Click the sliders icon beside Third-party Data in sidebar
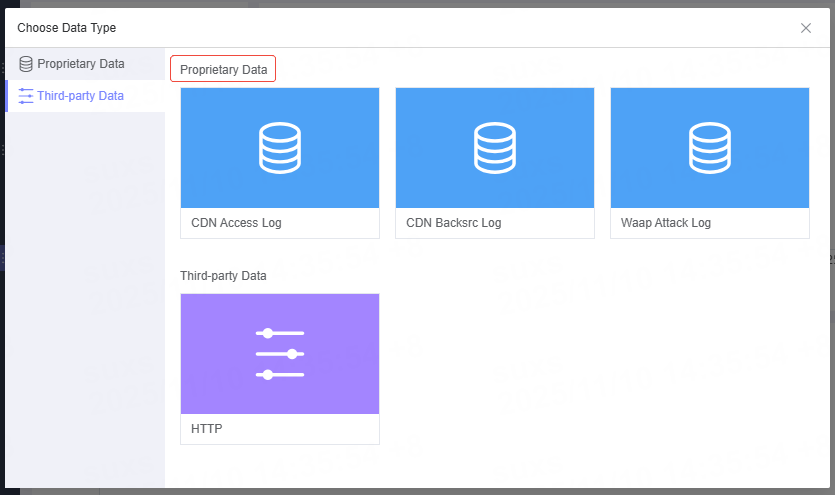 [x=26, y=96]
